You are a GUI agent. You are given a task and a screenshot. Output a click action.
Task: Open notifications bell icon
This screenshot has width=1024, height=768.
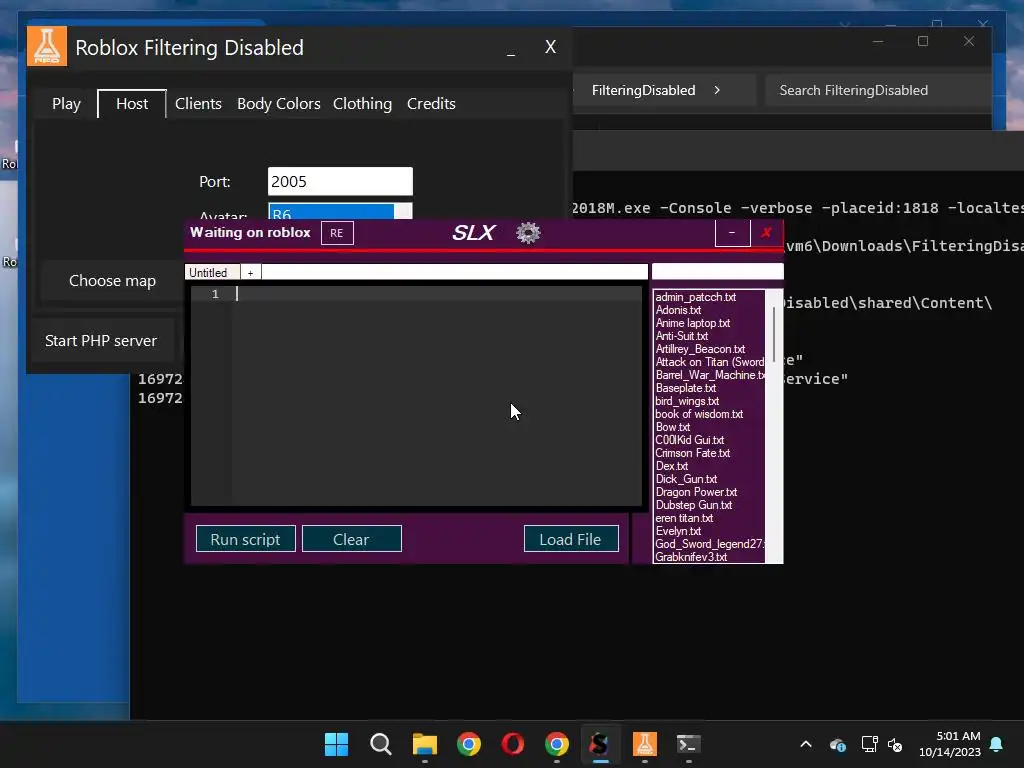pyautogui.click(x=997, y=744)
